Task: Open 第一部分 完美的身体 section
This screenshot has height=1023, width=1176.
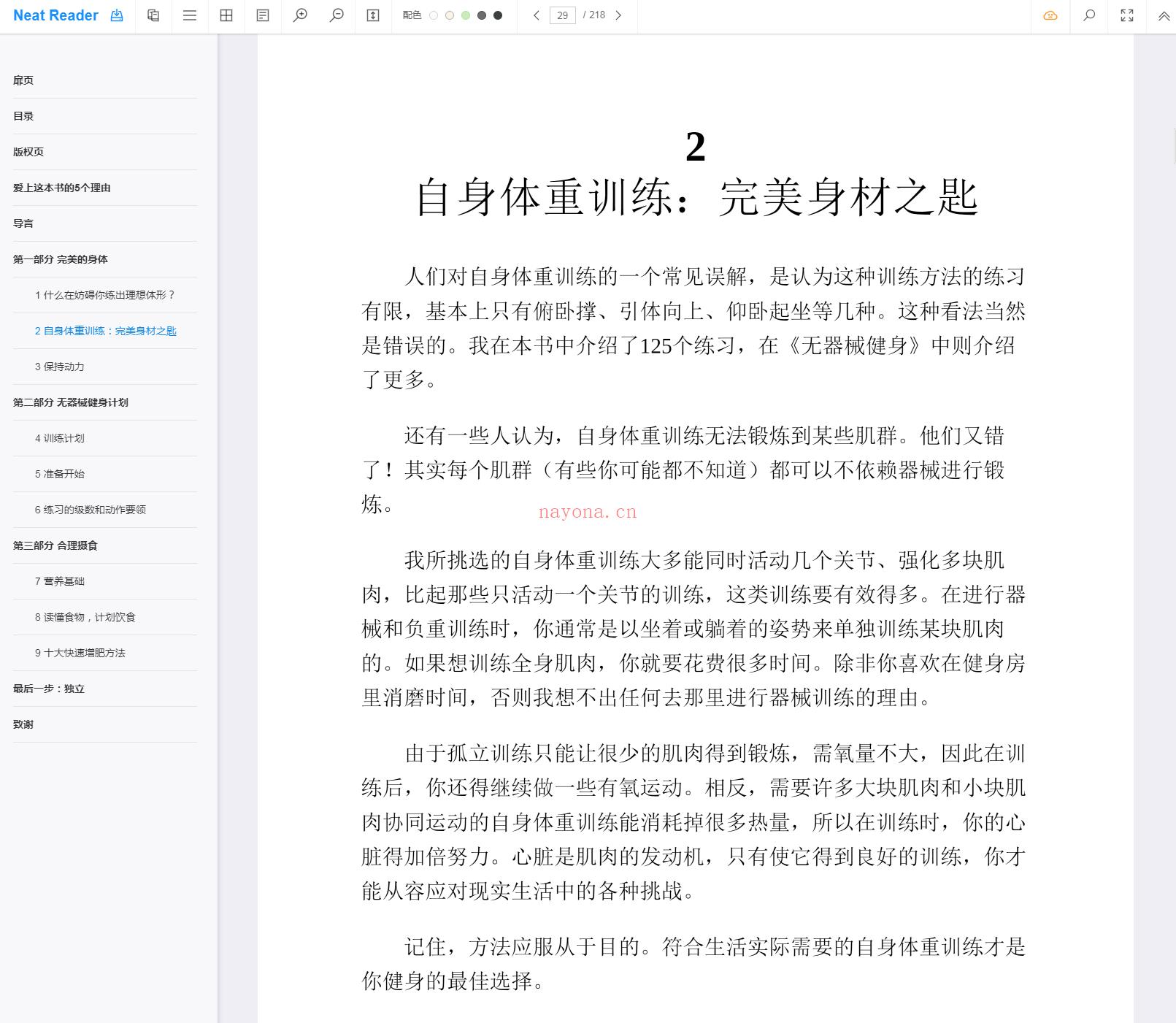Action: 105,259
